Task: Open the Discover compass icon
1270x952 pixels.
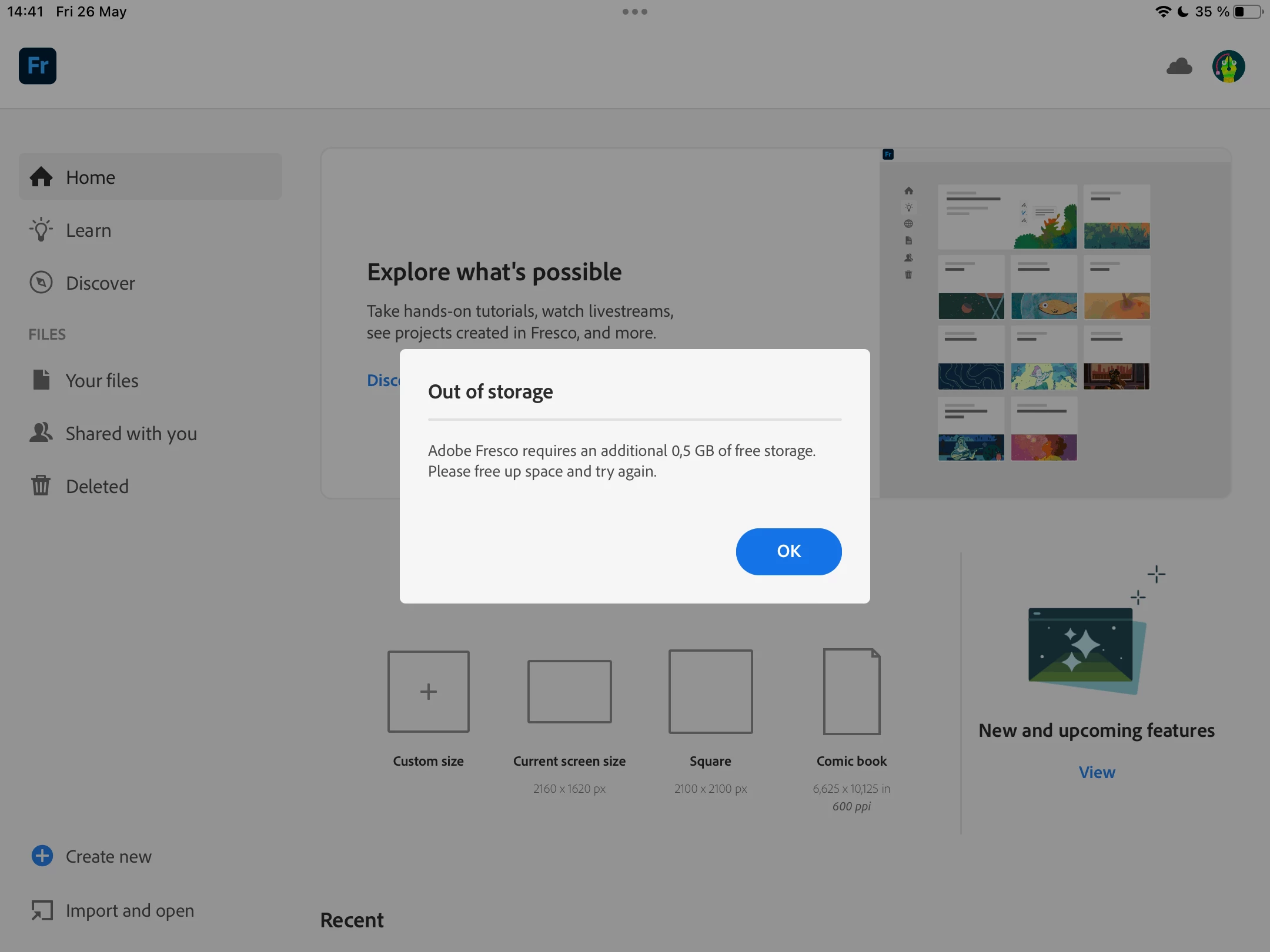Action: (x=41, y=283)
